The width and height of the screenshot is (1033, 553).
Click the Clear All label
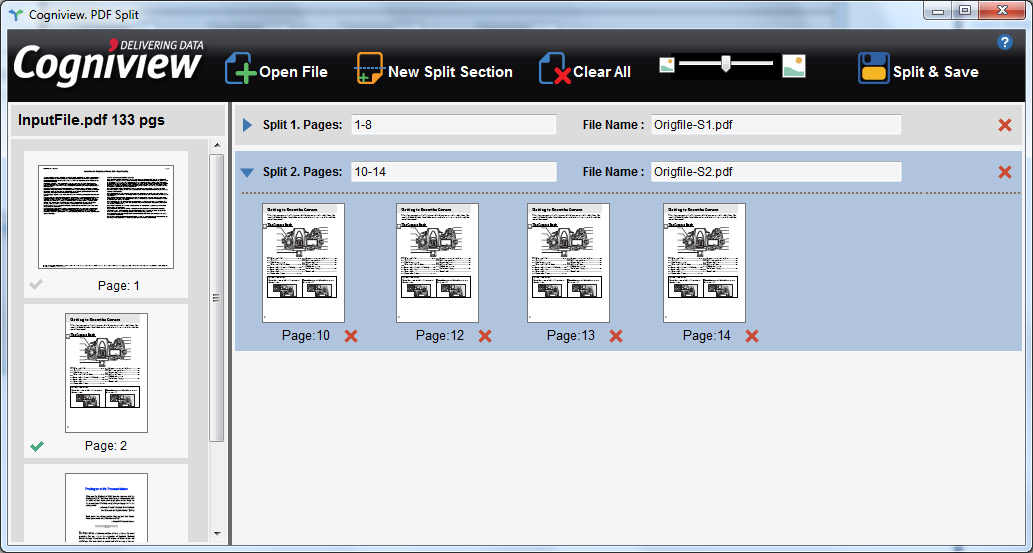click(602, 72)
